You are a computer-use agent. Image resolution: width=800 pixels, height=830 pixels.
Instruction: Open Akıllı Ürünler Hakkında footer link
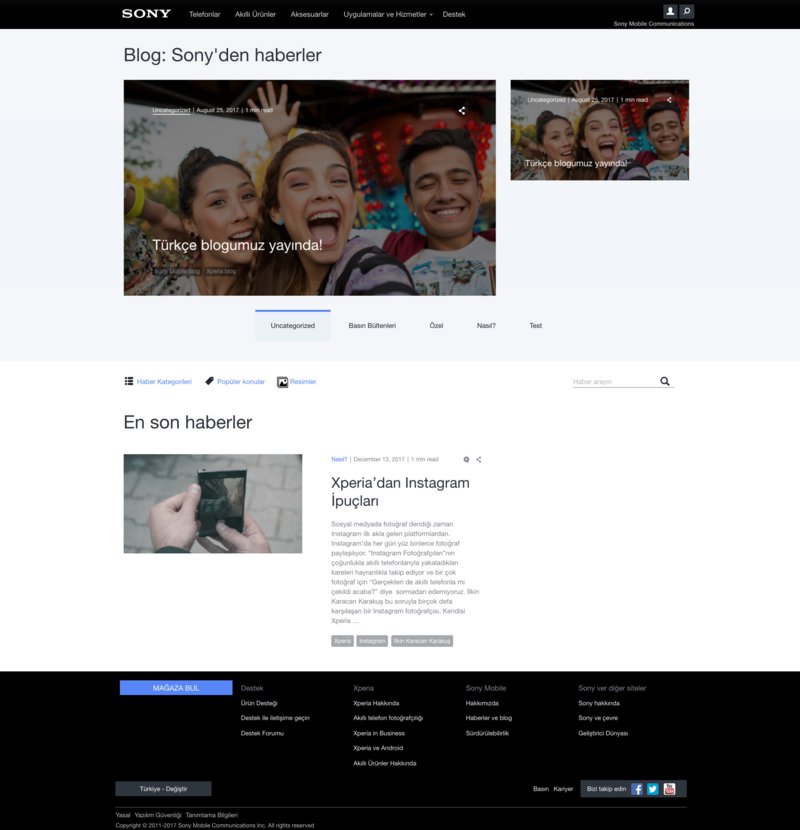[x=385, y=763]
